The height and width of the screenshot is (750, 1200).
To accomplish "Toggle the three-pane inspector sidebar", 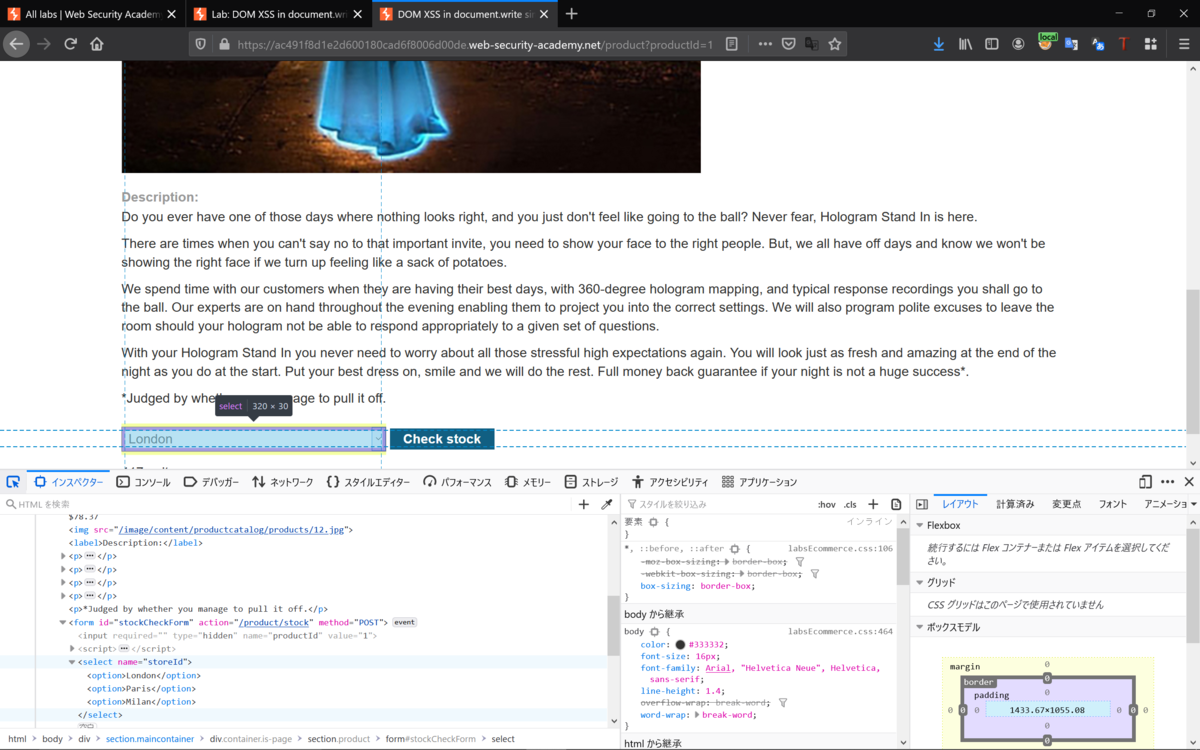I will point(922,504).
